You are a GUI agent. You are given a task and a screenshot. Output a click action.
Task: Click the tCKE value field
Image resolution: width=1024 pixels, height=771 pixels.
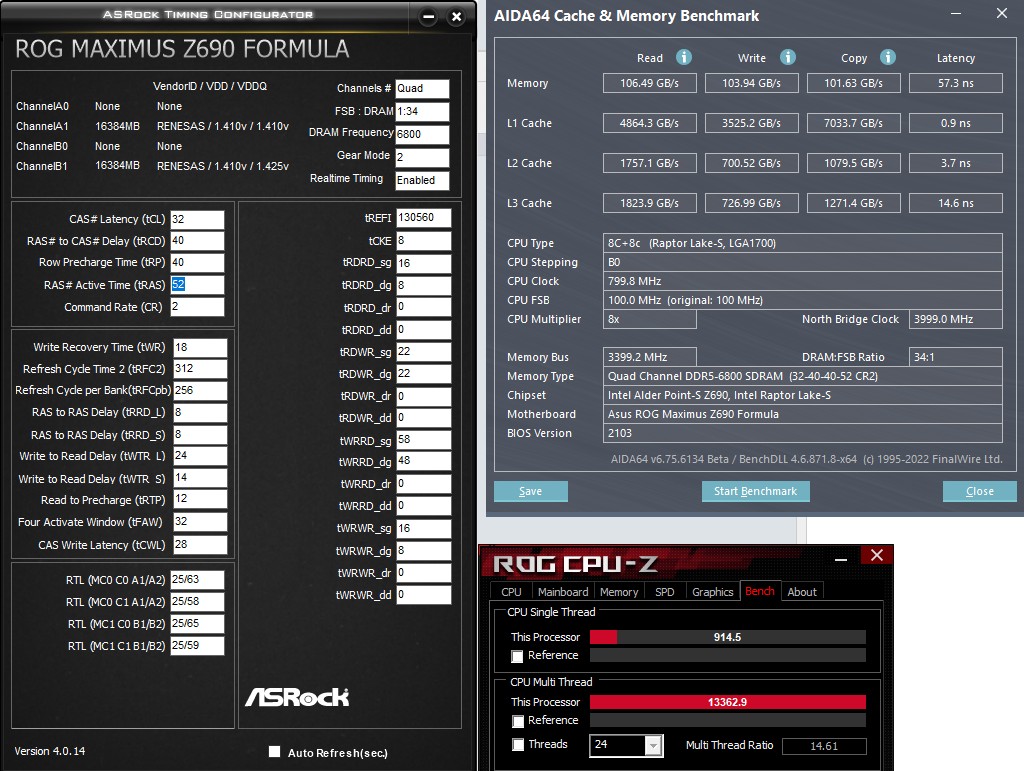[423, 241]
